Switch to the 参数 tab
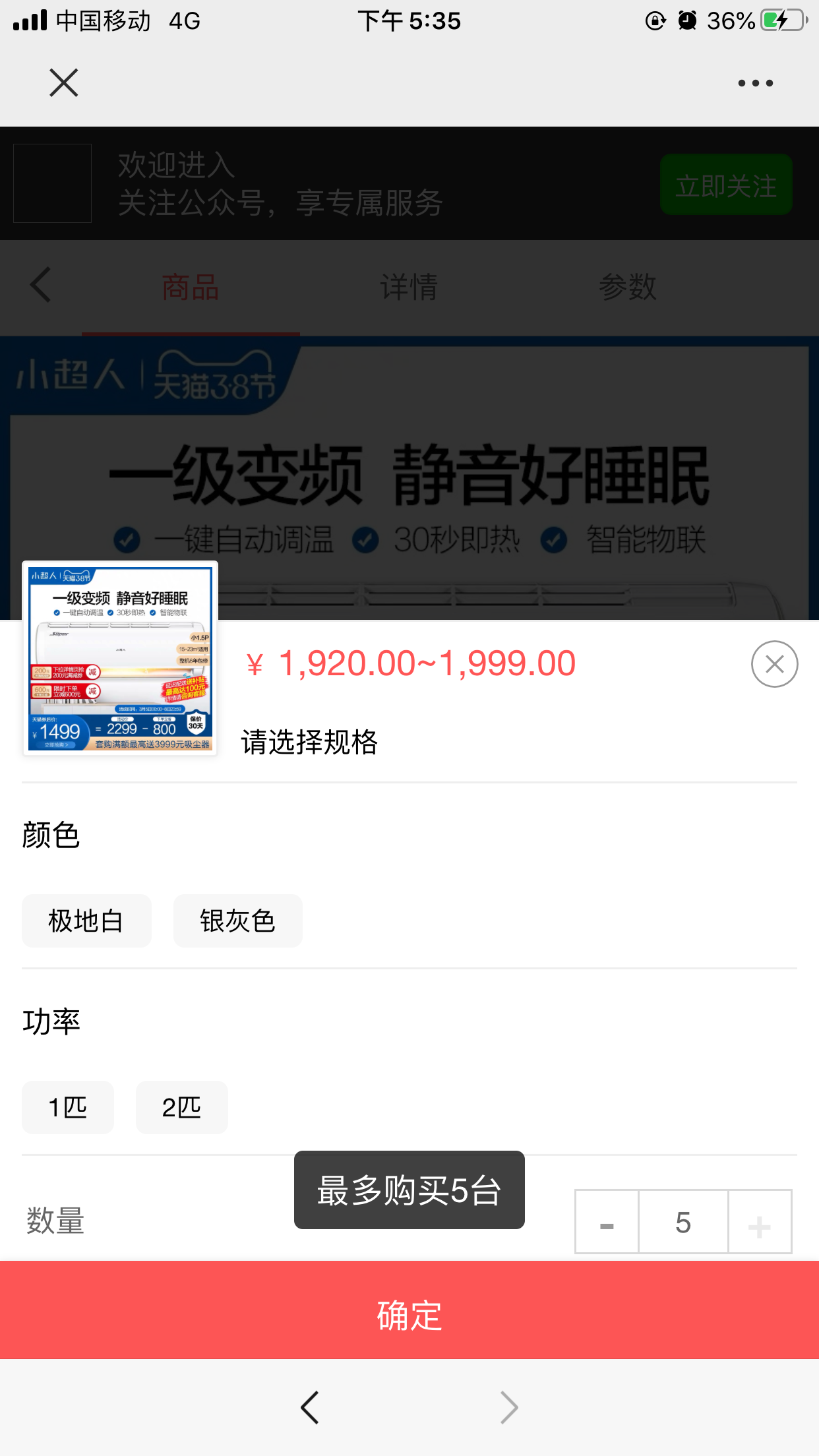This screenshot has width=819, height=1456. coord(627,288)
